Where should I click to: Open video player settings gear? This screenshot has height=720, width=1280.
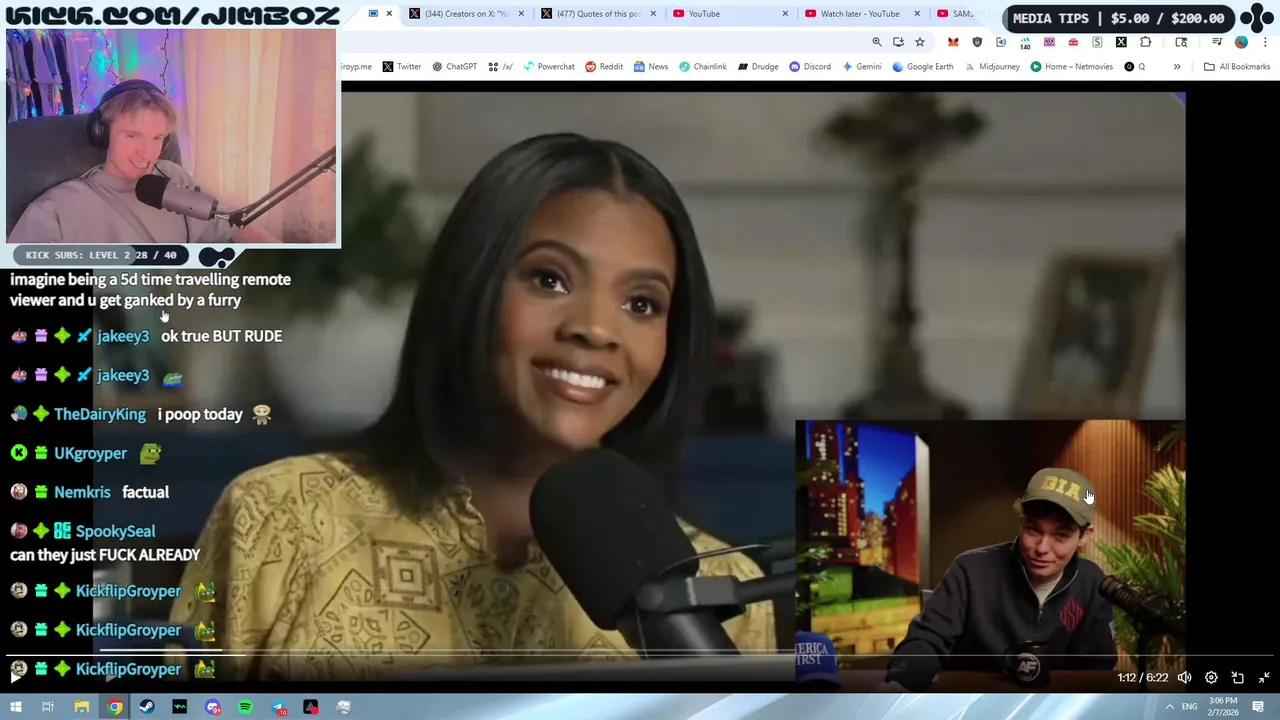(x=1211, y=678)
